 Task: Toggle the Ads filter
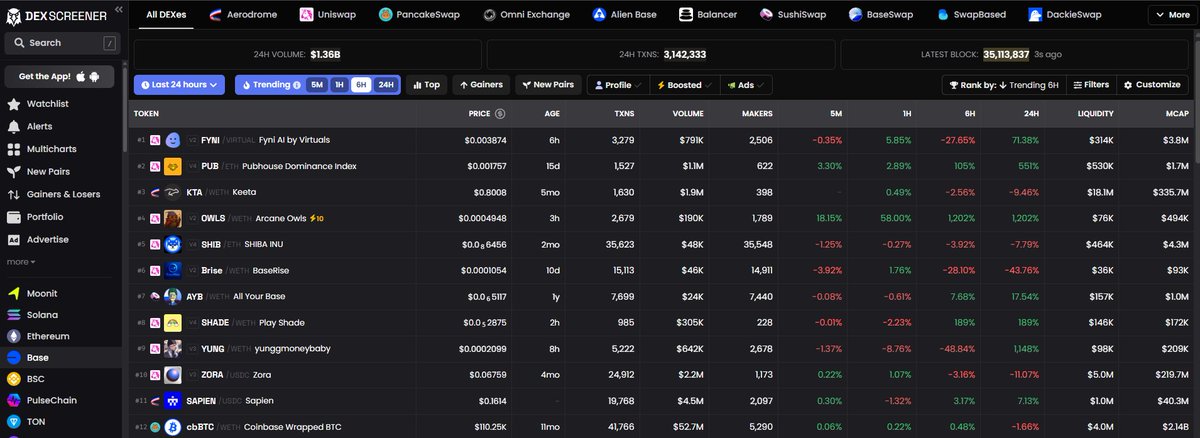pos(746,85)
